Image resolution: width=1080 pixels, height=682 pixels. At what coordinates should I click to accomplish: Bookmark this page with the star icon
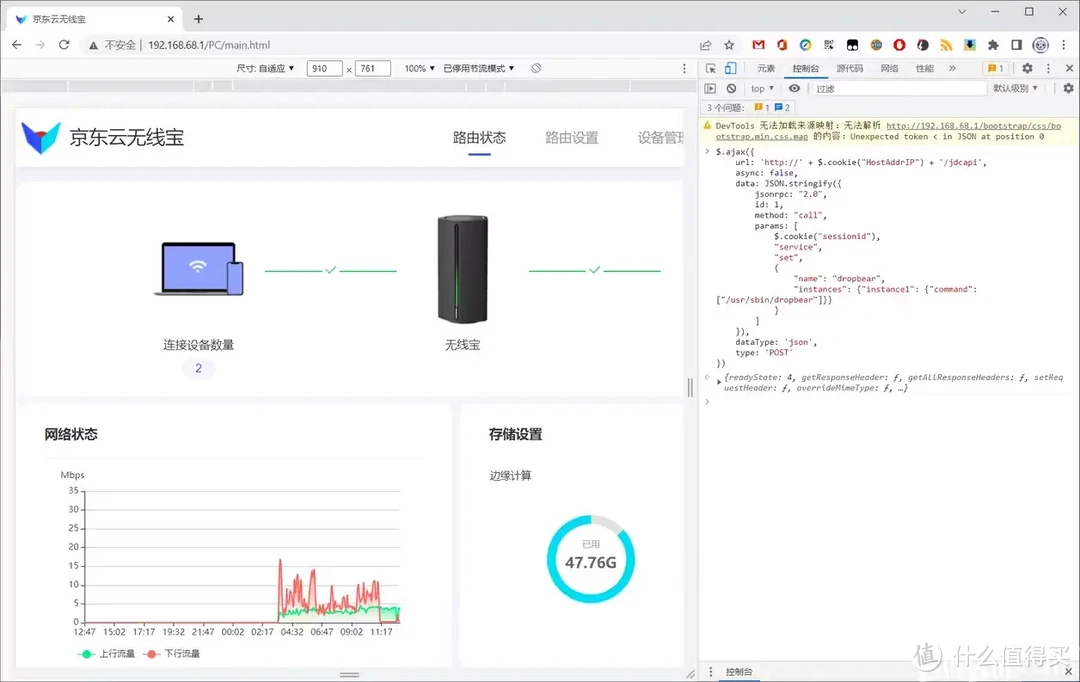click(729, 45)
